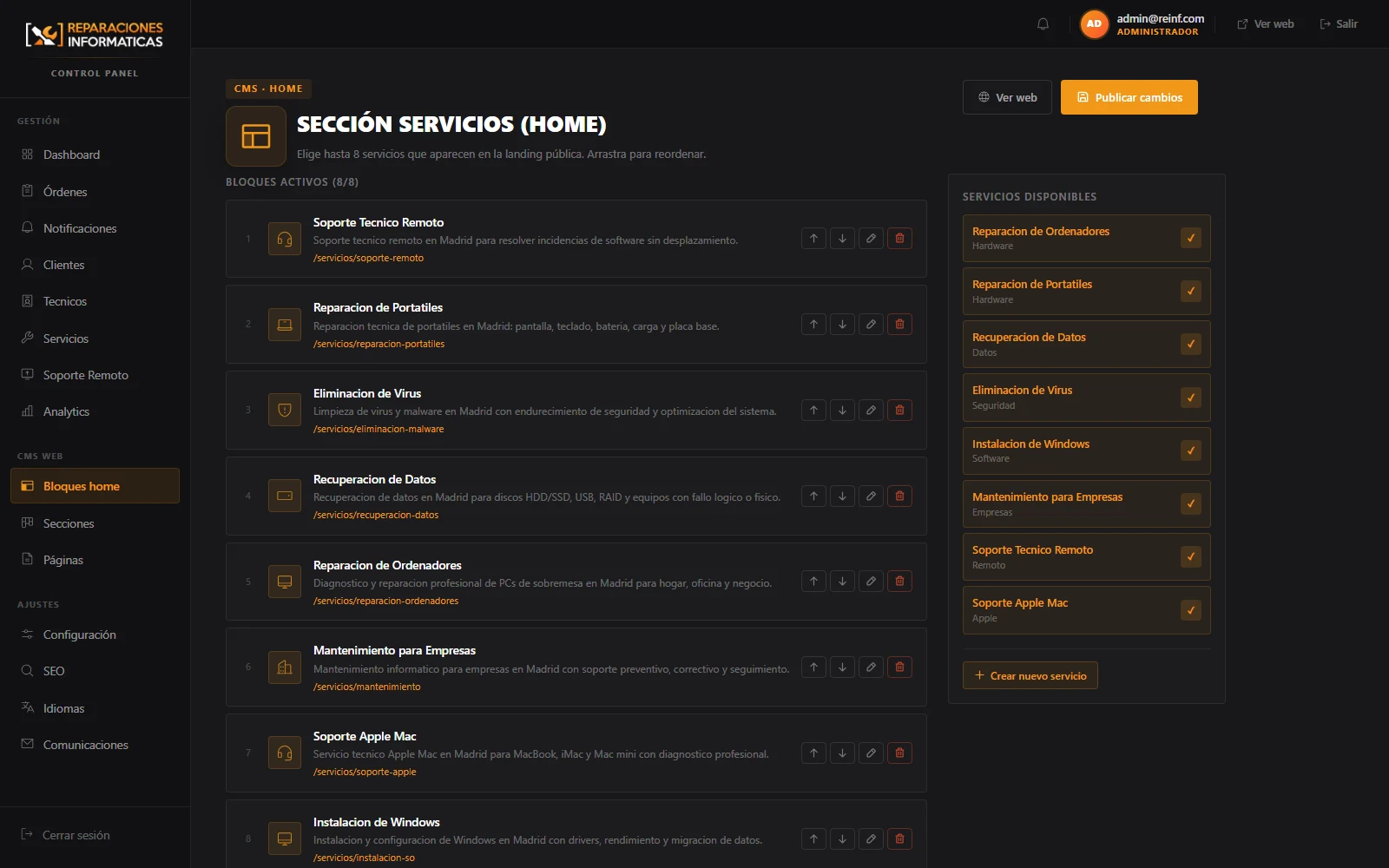
Task: Select Secciones under CMS Web
Action: coord(95,523)
